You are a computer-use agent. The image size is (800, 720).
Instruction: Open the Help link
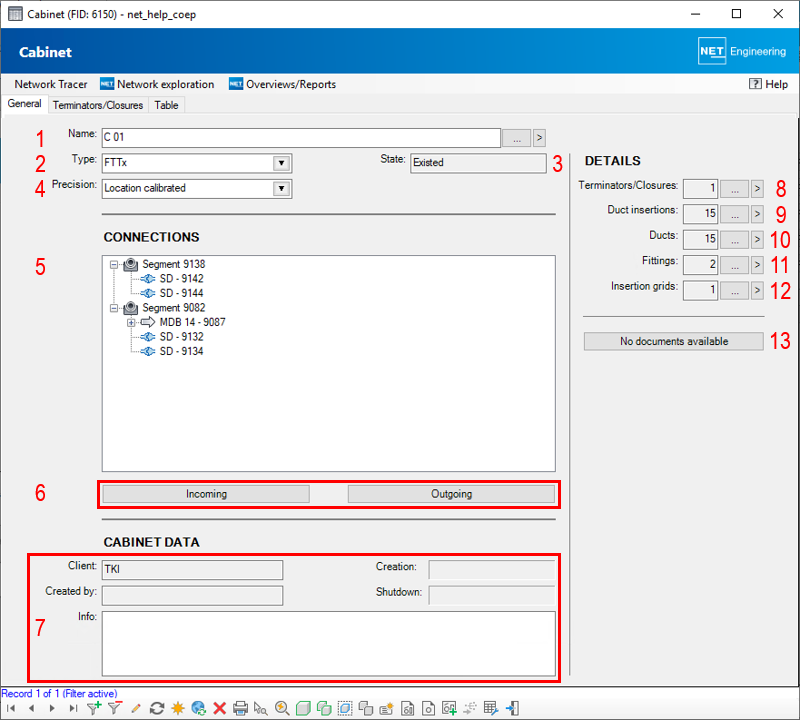coord(768,84)
